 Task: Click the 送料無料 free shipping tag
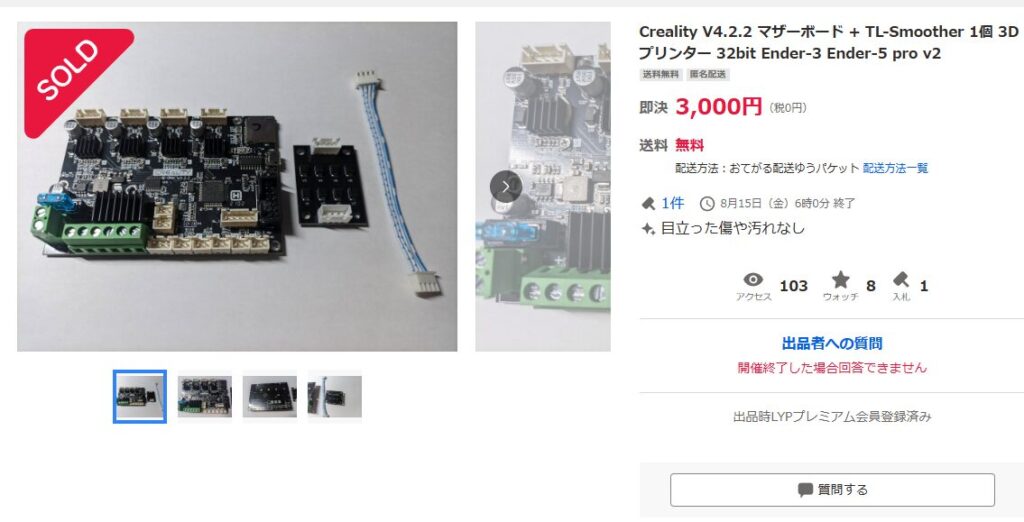pos(661,74)
